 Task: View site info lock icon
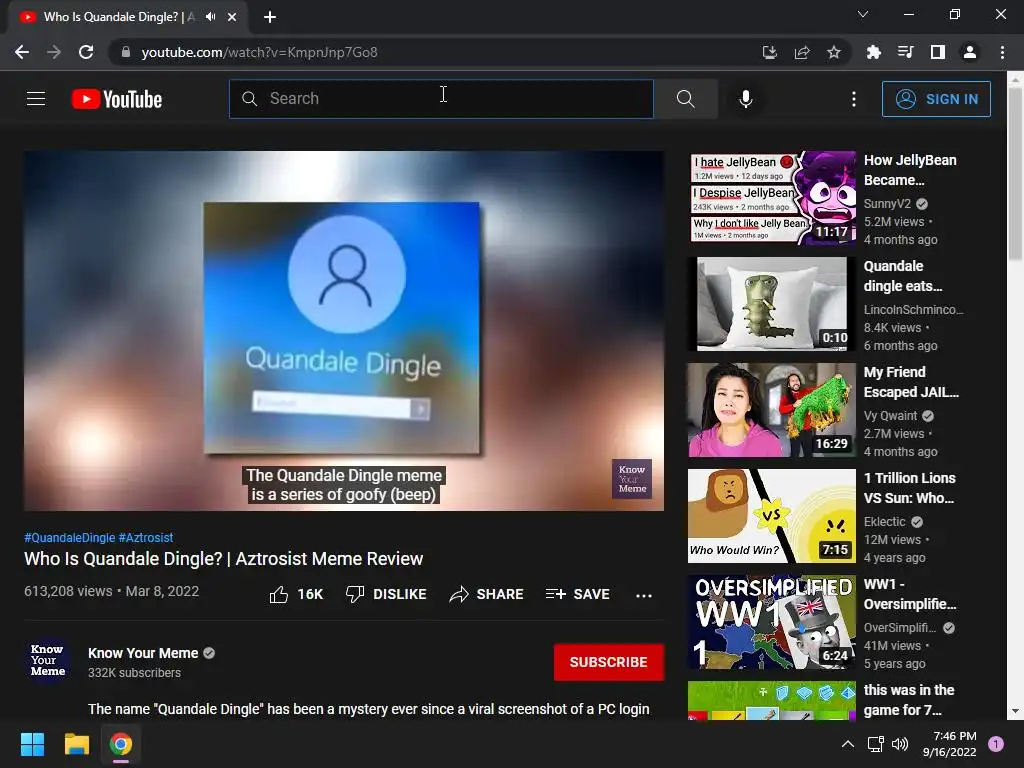[x=125, y=52]
